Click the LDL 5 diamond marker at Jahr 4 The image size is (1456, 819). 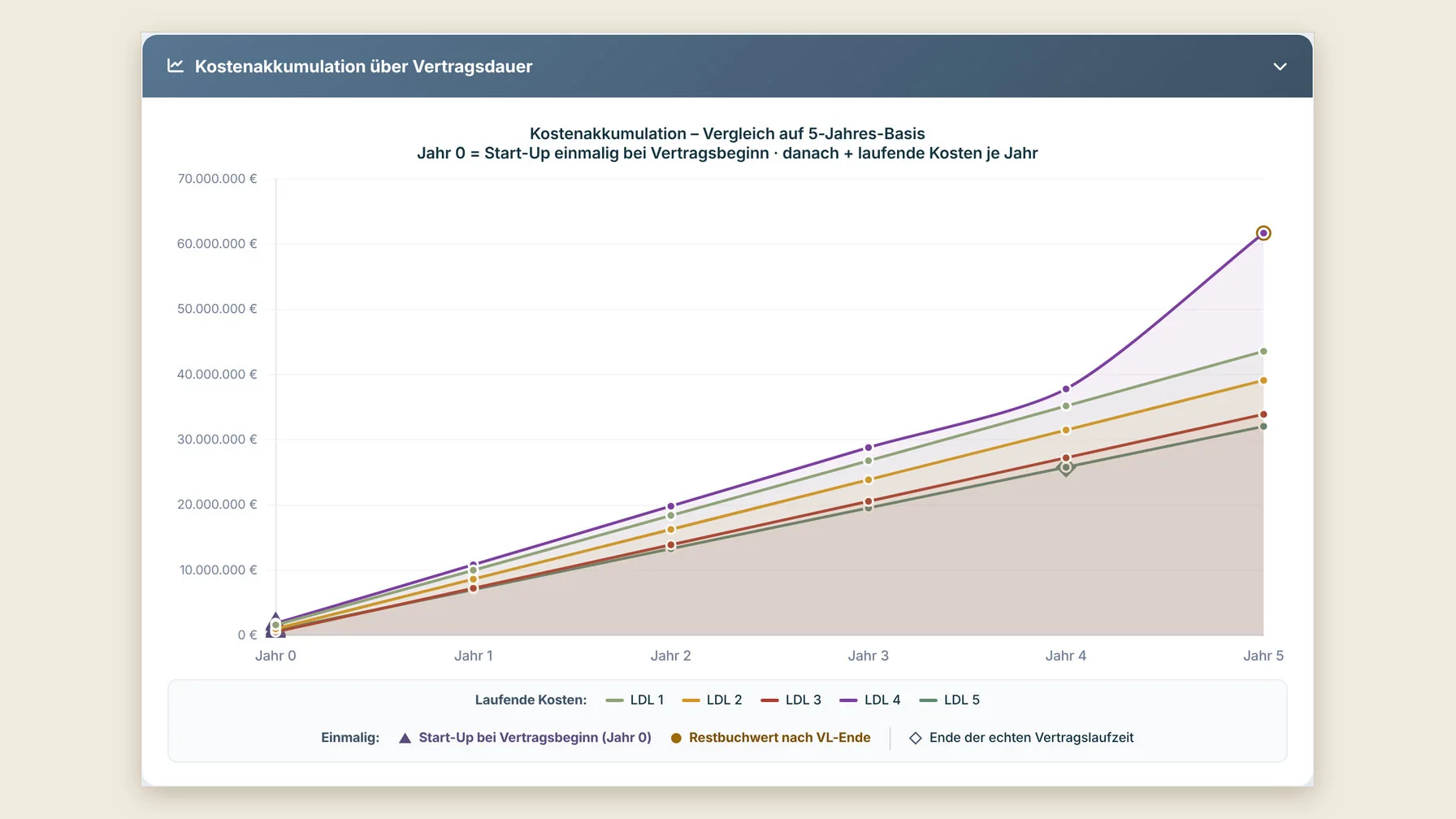point(1066,467)
